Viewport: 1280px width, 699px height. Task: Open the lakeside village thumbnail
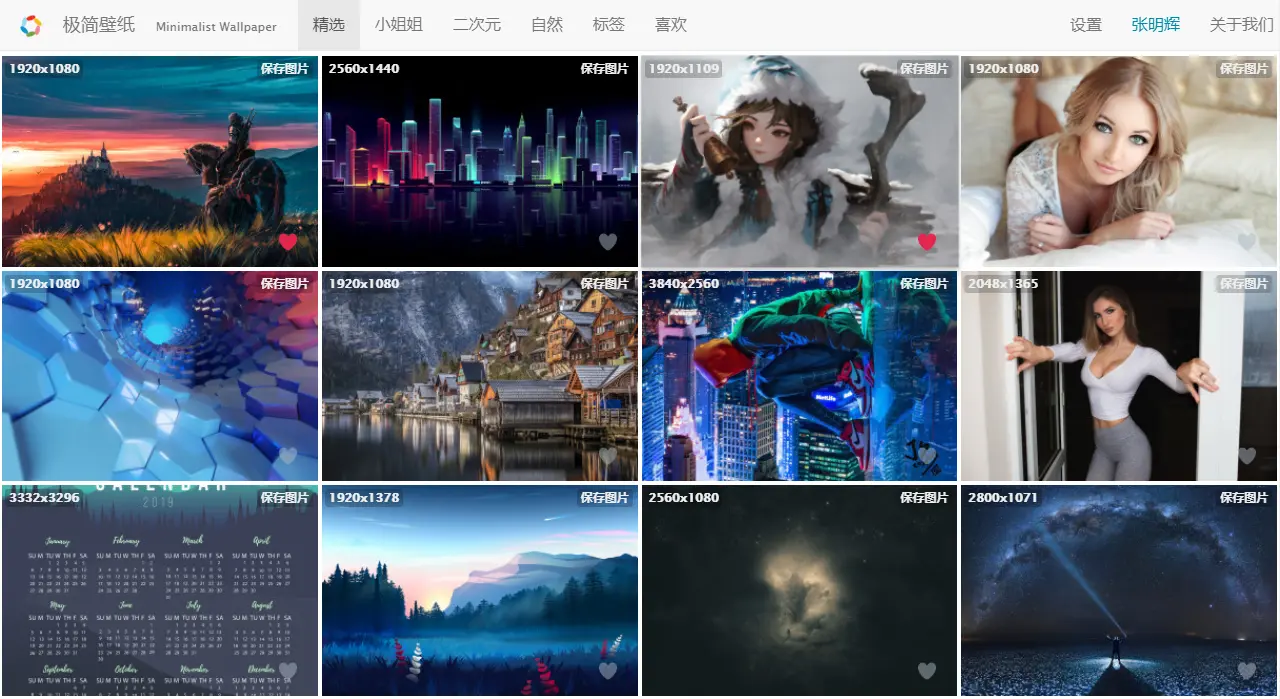coord(480,376)
